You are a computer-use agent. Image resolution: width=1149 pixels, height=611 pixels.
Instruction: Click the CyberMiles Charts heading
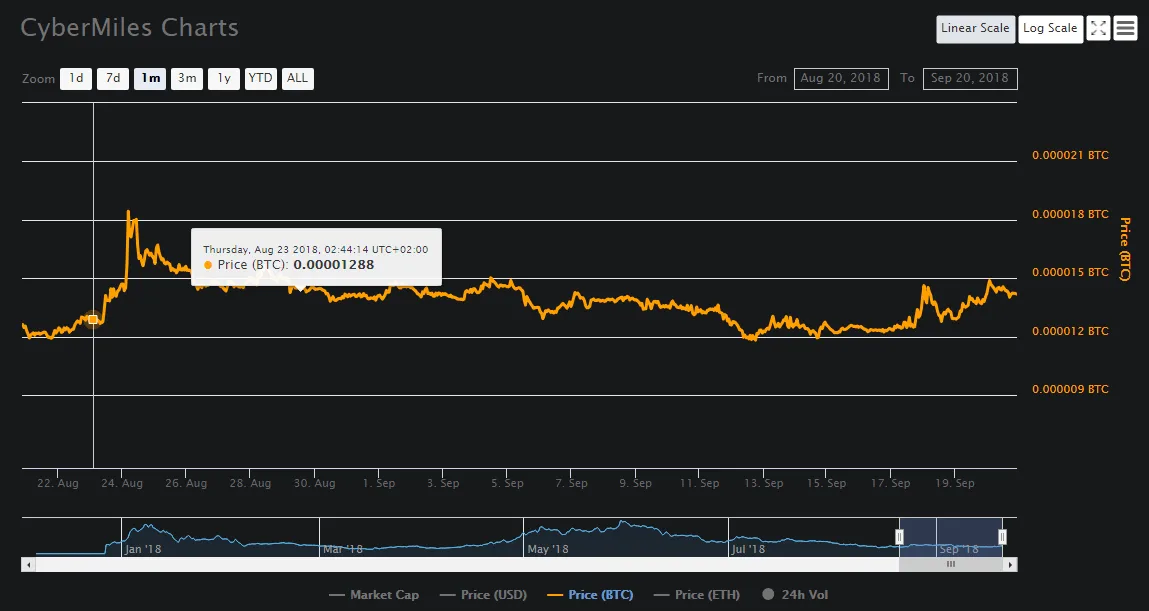[x=130, y=27]
